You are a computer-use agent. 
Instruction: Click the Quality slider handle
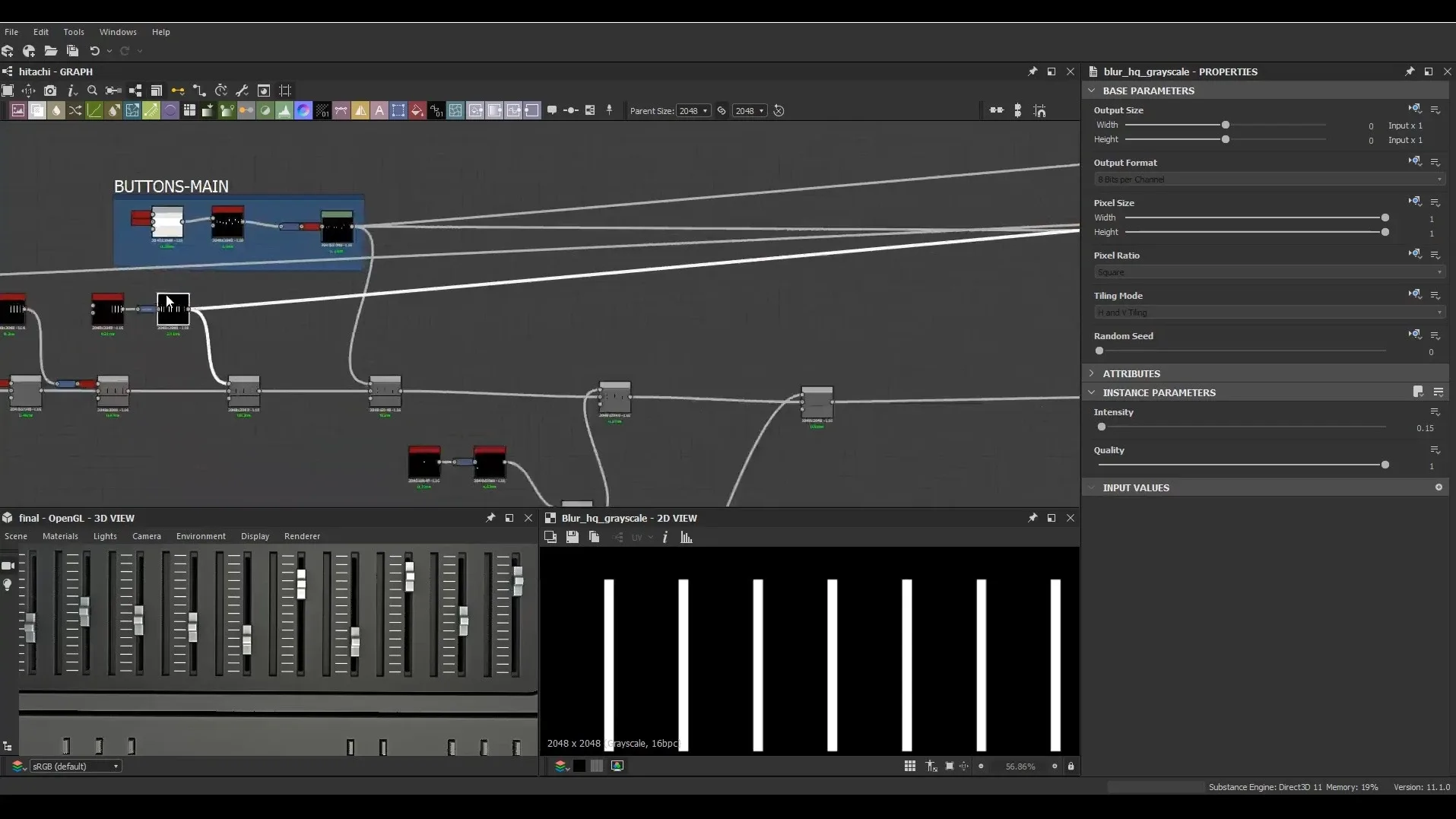[1385, 465]
